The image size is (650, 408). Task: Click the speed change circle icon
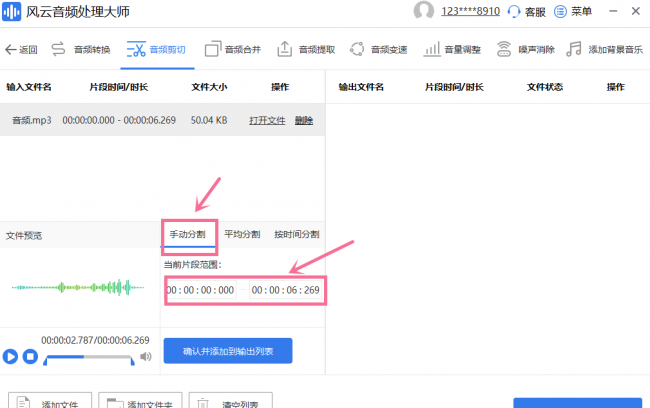click(357, 49)
